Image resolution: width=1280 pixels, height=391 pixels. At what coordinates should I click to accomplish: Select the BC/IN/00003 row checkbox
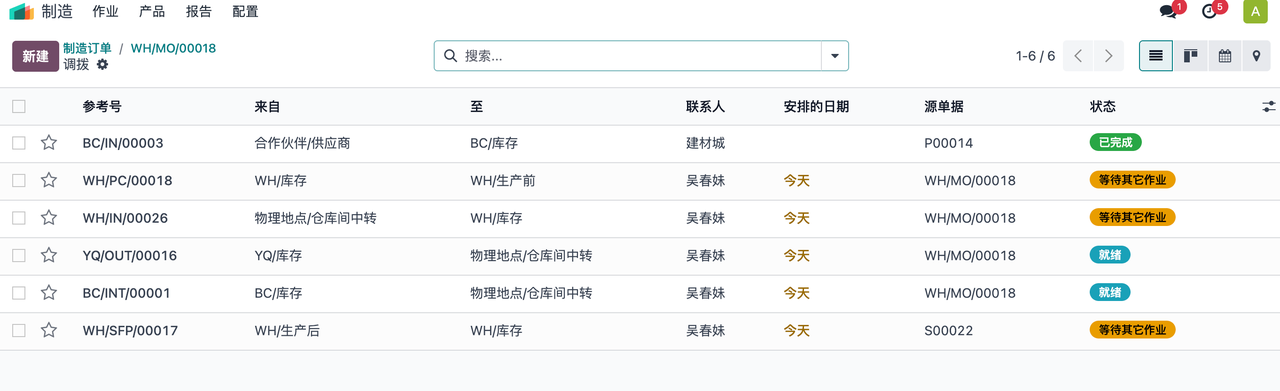[x=19, y=143]
